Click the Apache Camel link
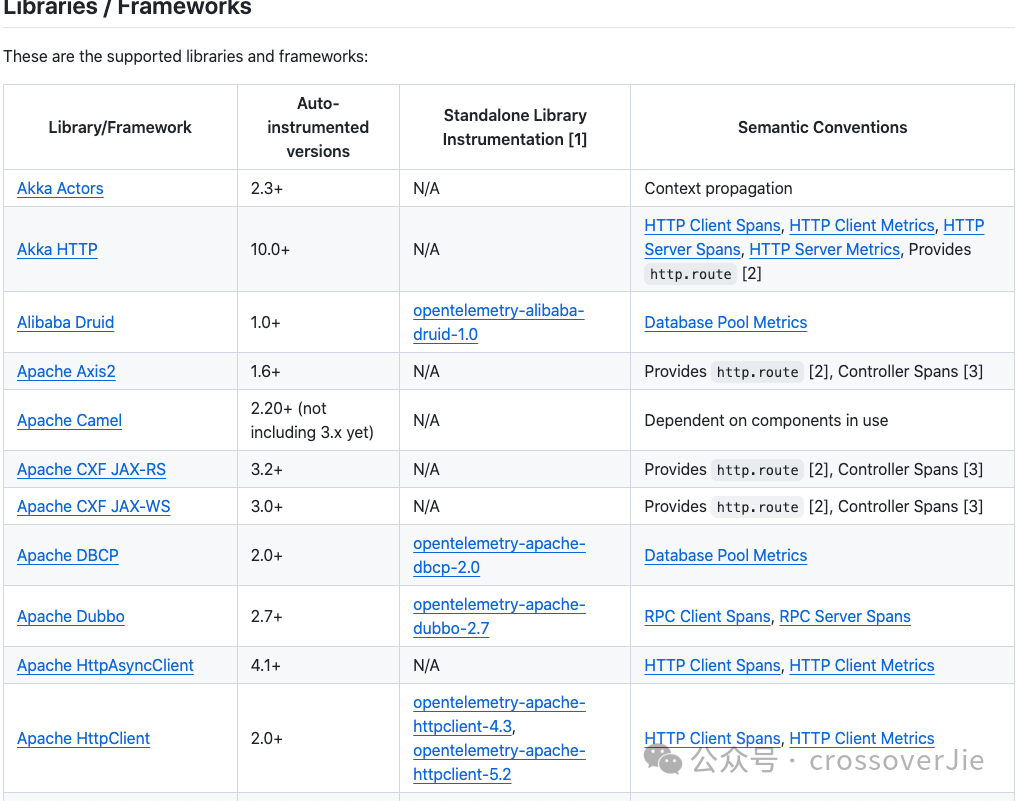Screen dimensions: 1017x801 (x=69, y=420)
